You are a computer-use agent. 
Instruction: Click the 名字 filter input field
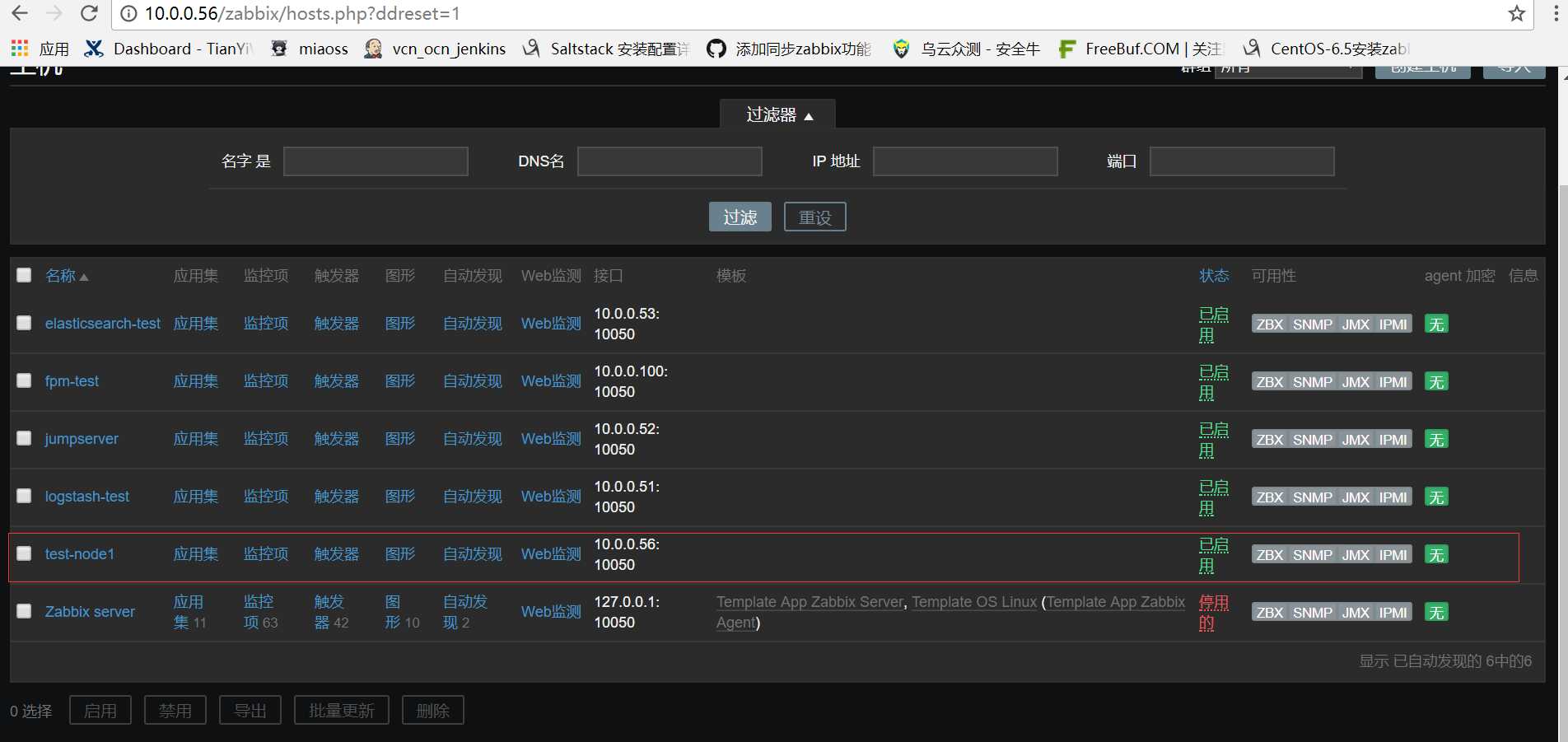(x=376, y=161)
